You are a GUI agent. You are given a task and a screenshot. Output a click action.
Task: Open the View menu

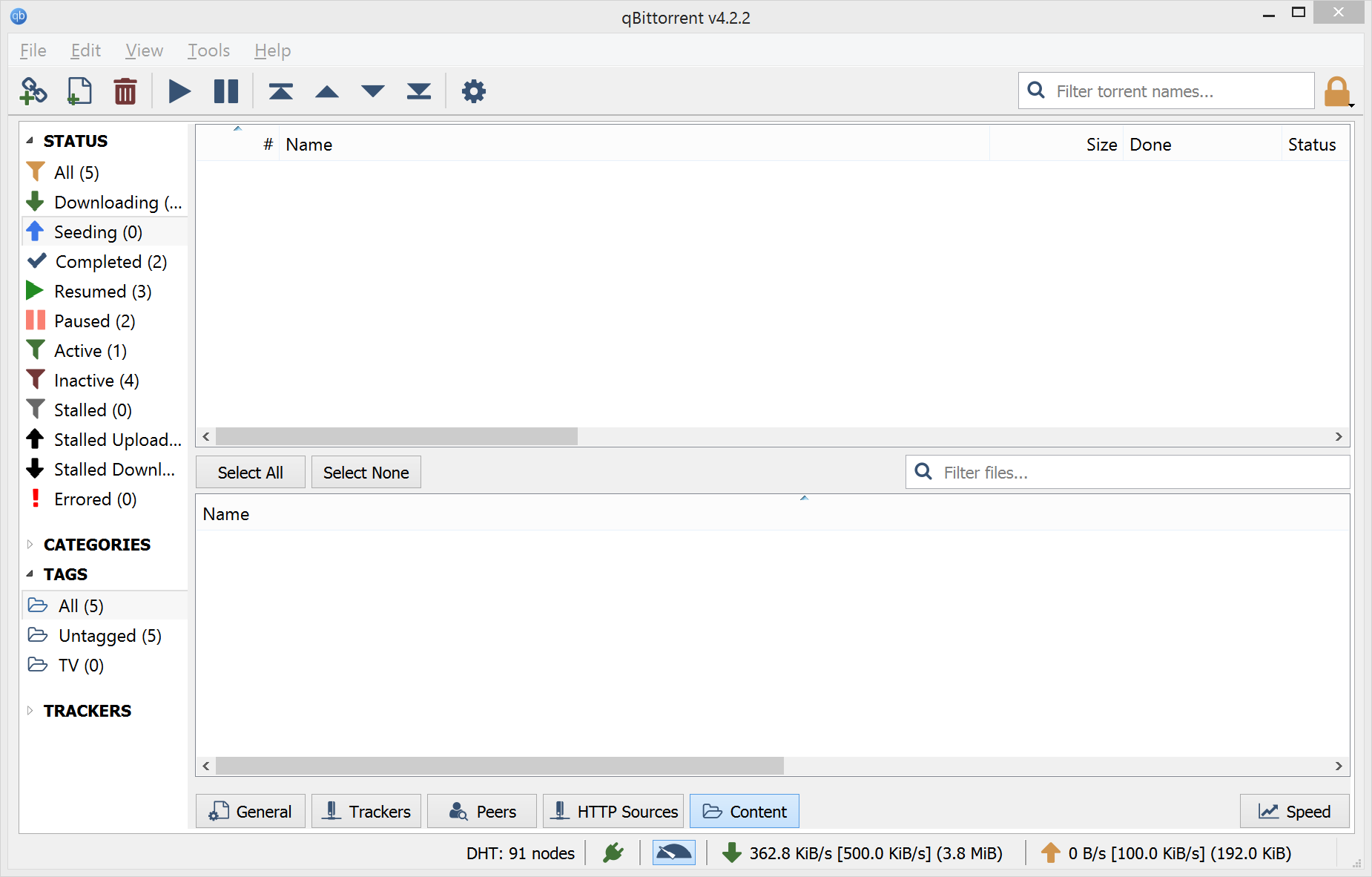(x=144, y=50)
